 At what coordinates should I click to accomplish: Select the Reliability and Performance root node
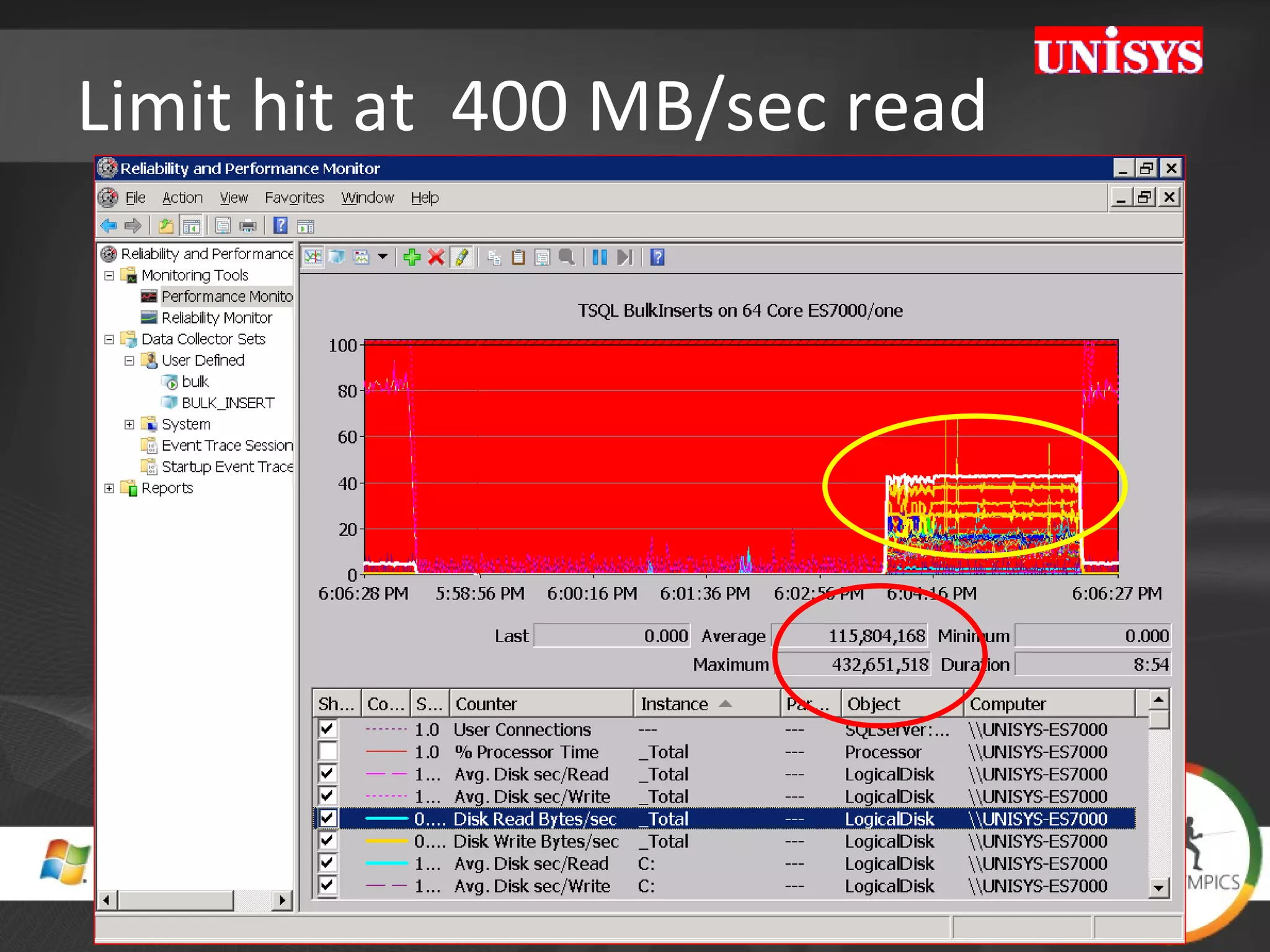click(x=207, y=254)
